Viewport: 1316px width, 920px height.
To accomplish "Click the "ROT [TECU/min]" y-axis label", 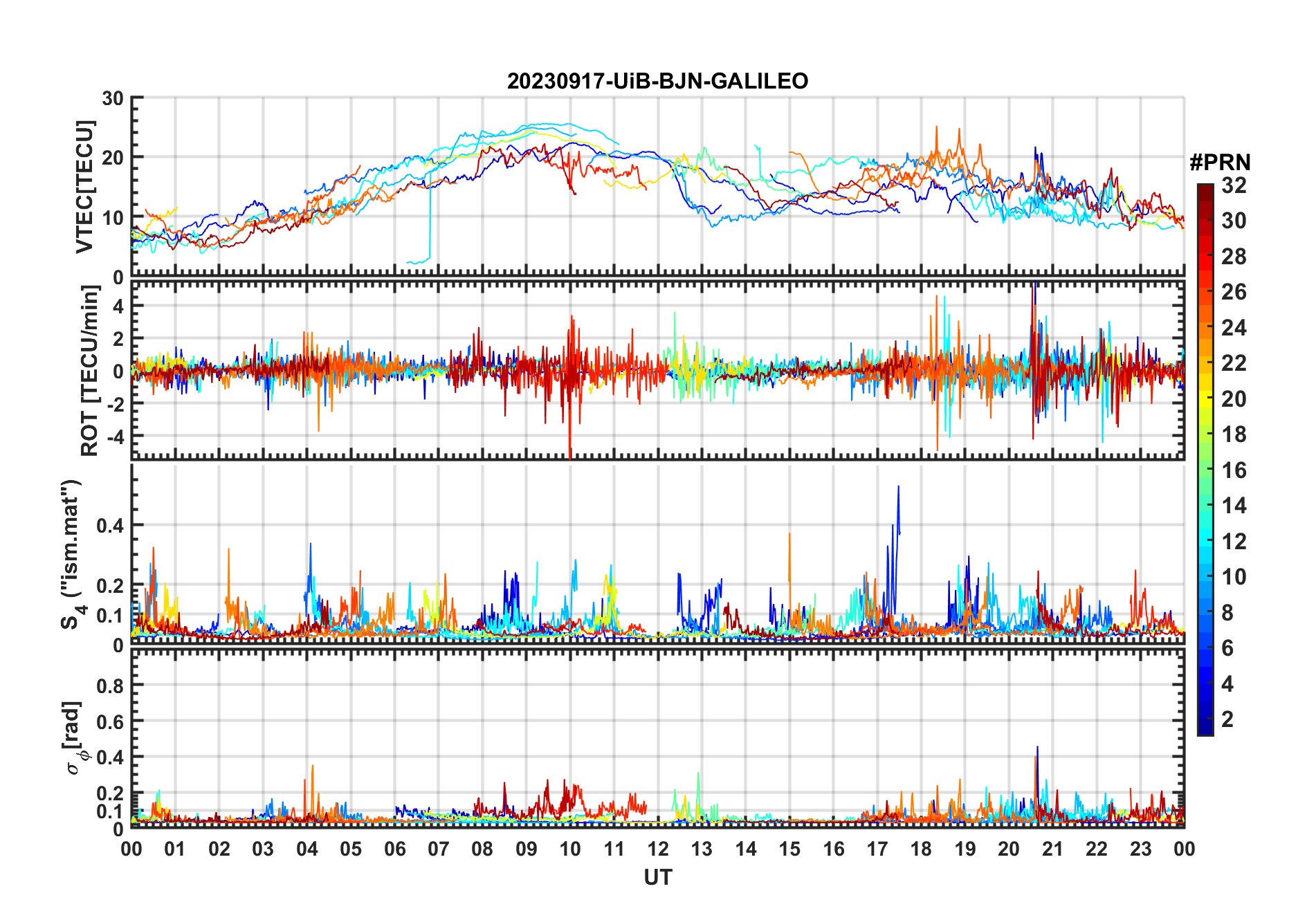I will [x=89, y=371].
